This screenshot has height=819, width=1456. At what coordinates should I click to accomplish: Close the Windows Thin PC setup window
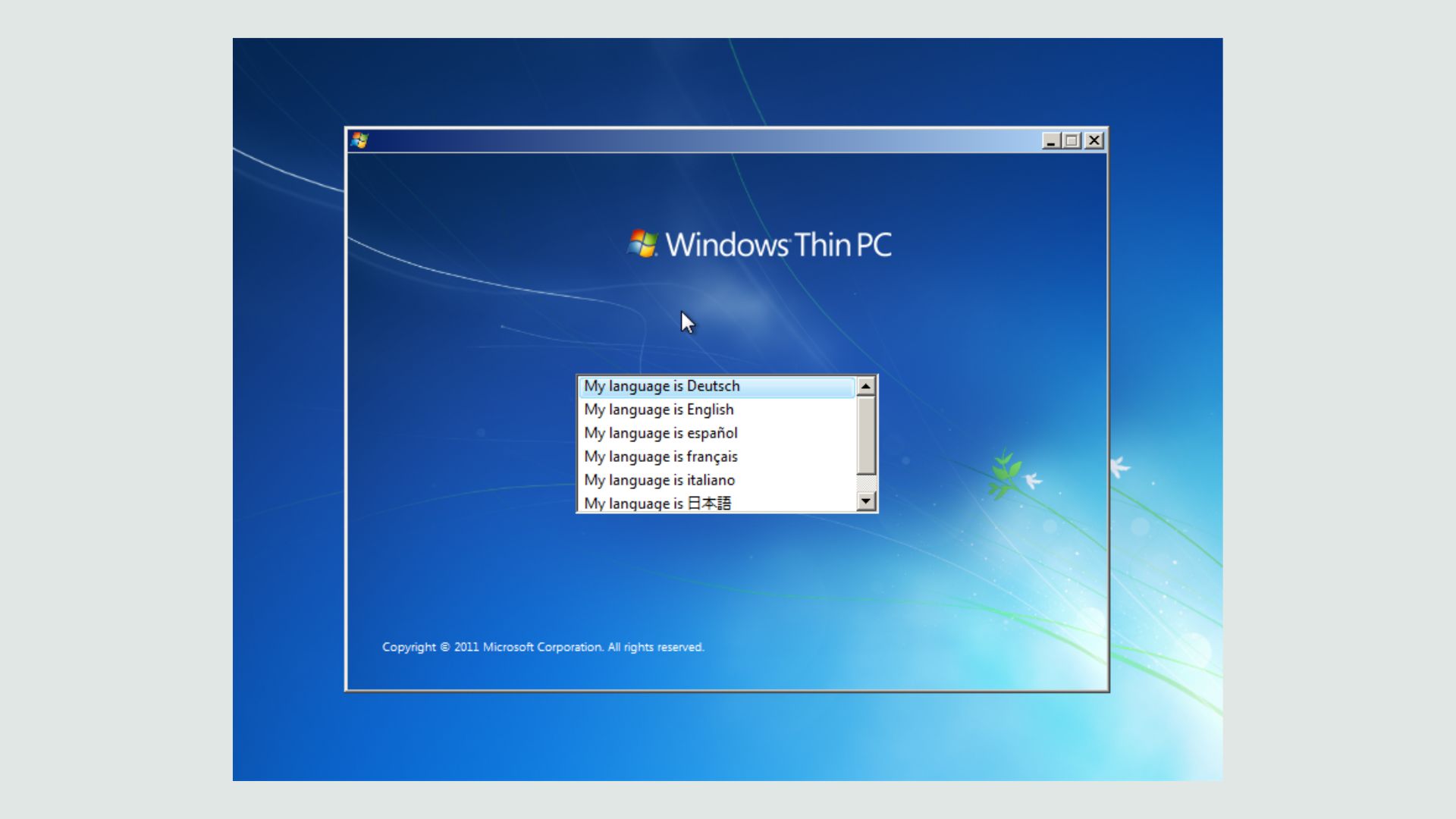pyautogui.click(x=1094, y=140)
